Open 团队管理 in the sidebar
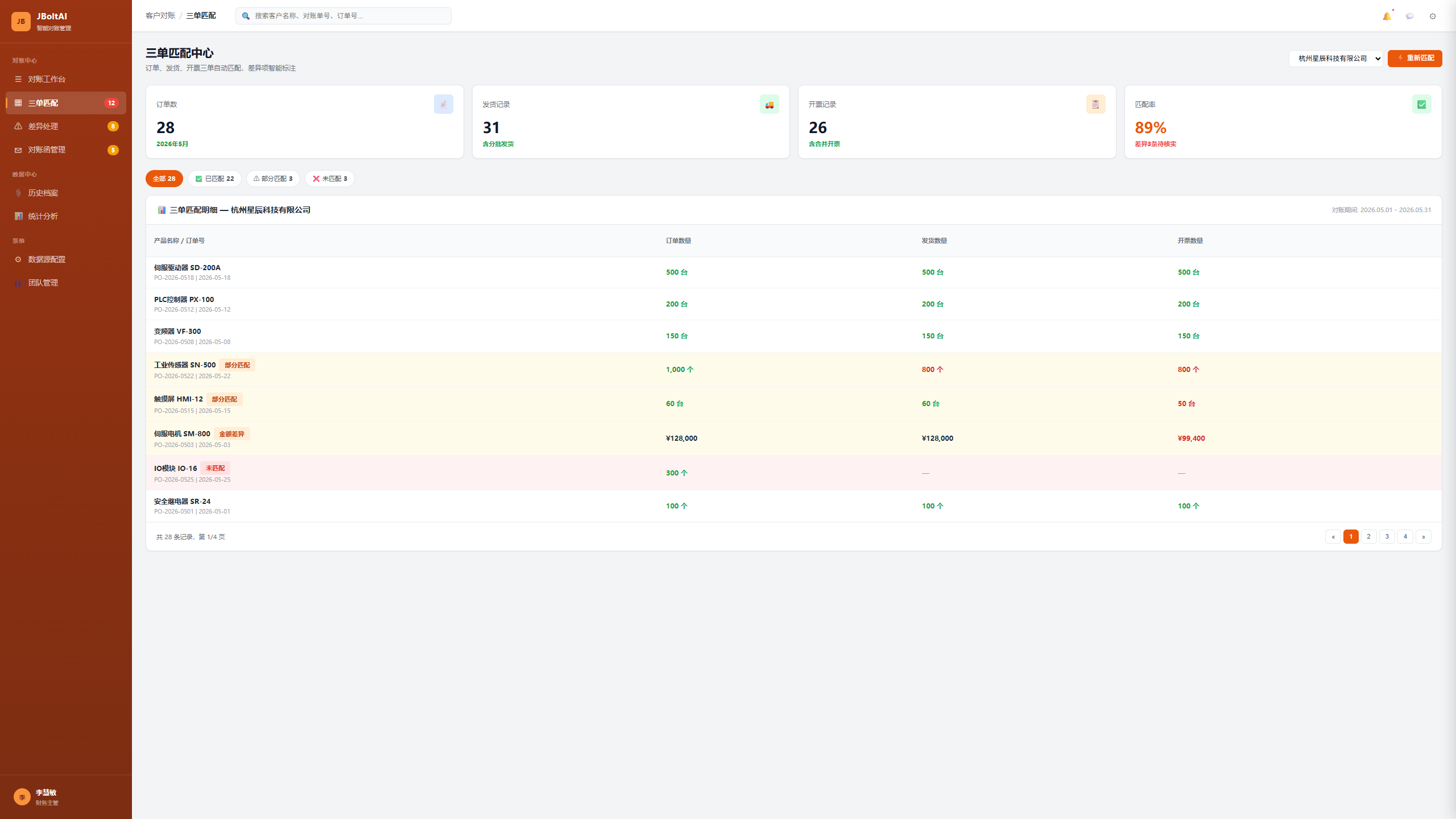The image size is (1456, 819). pos(66,283)
